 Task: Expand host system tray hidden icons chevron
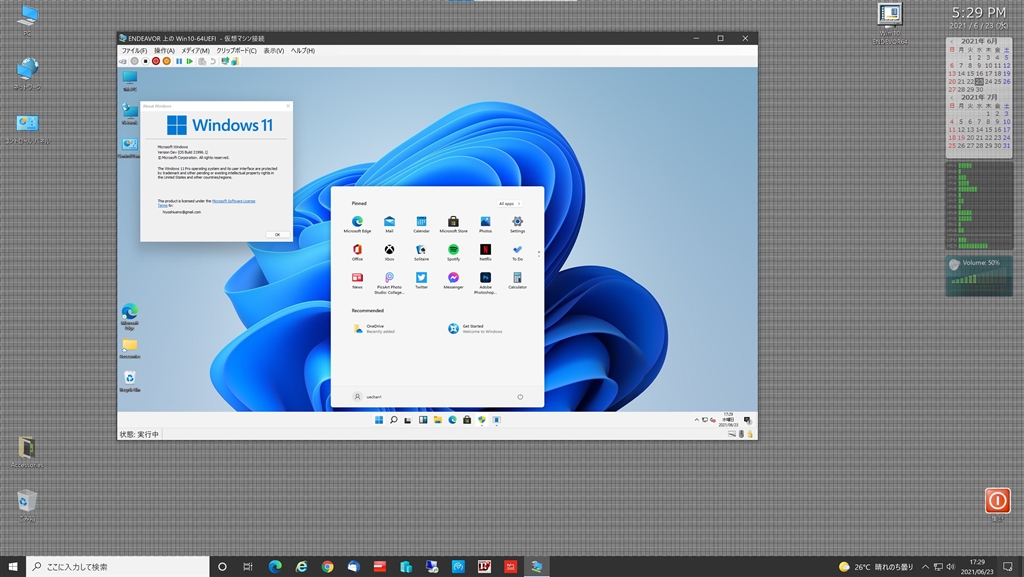tap(924, 567)
